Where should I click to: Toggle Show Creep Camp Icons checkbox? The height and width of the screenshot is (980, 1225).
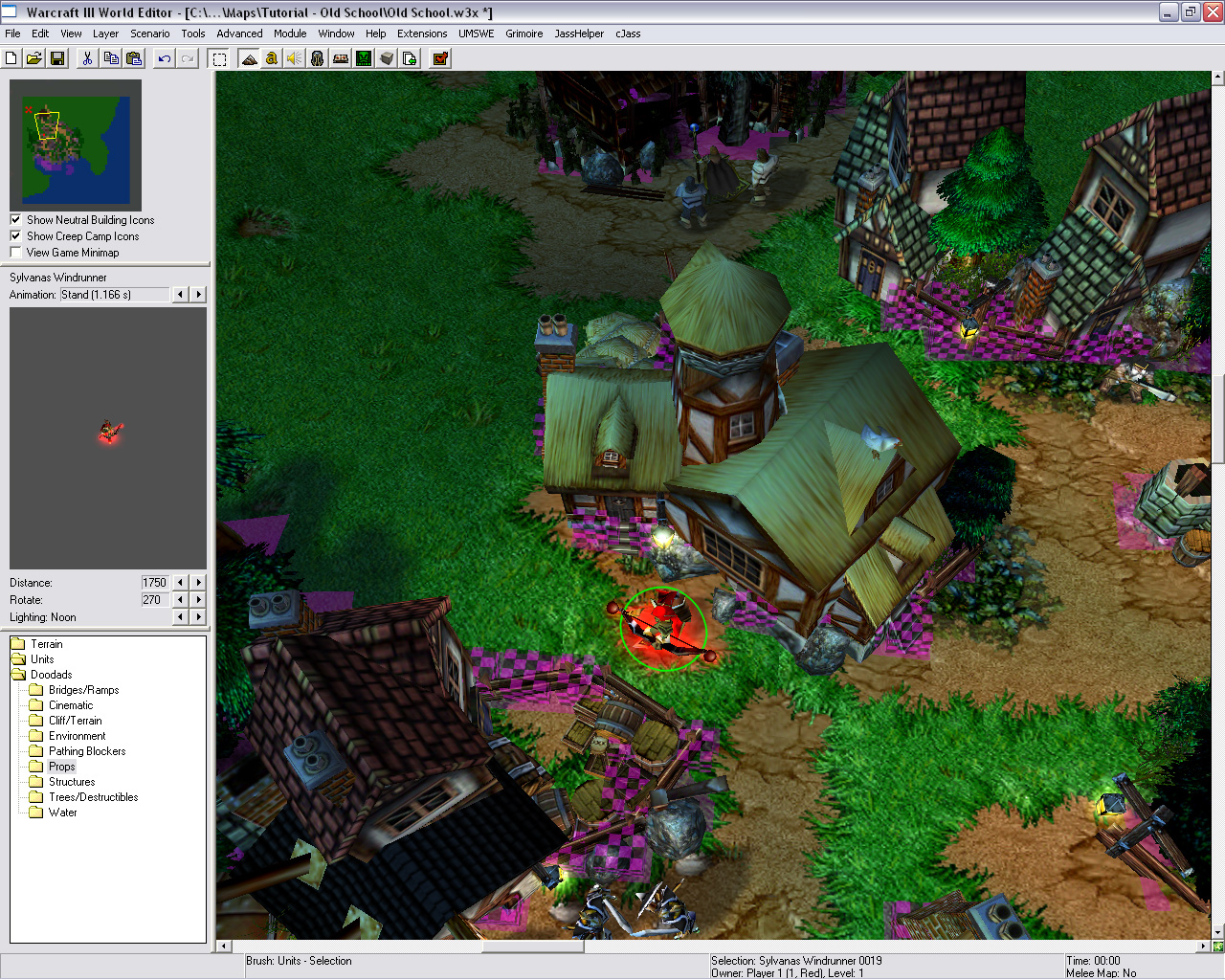(15, 235)
